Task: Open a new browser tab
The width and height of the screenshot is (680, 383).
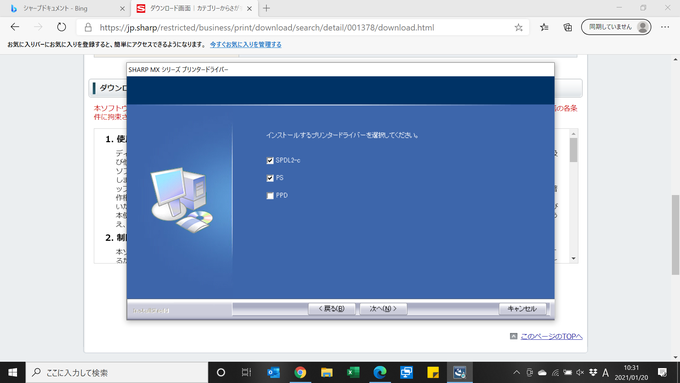Action: pyautogui.click(x=266, y=8)
